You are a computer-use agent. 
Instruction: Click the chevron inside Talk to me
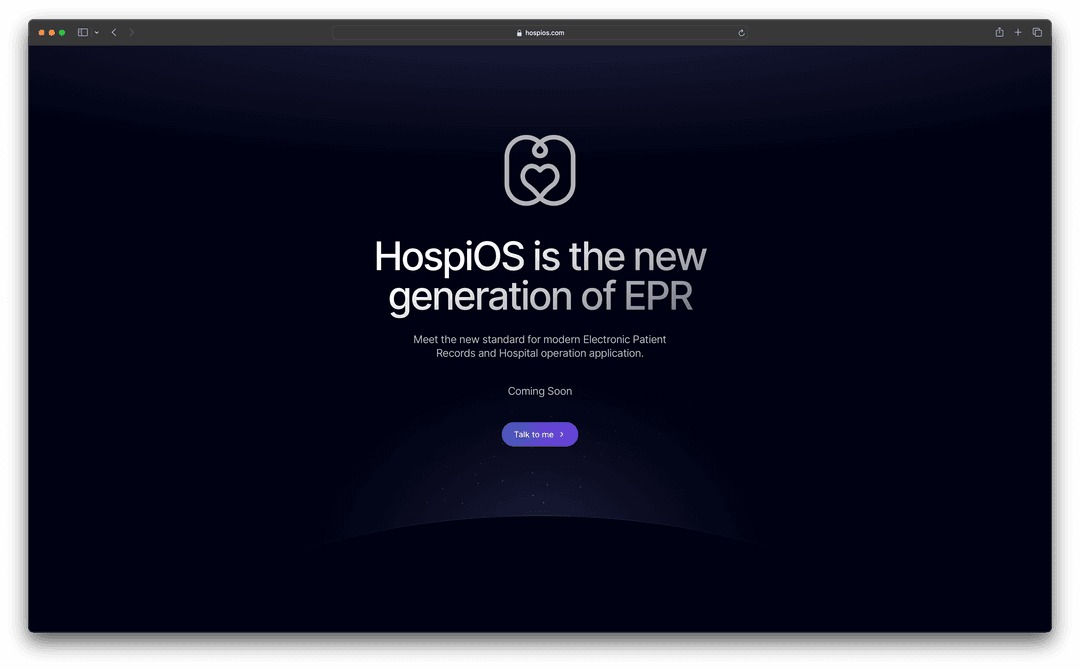pyautogui.click(x=562, y=435)
